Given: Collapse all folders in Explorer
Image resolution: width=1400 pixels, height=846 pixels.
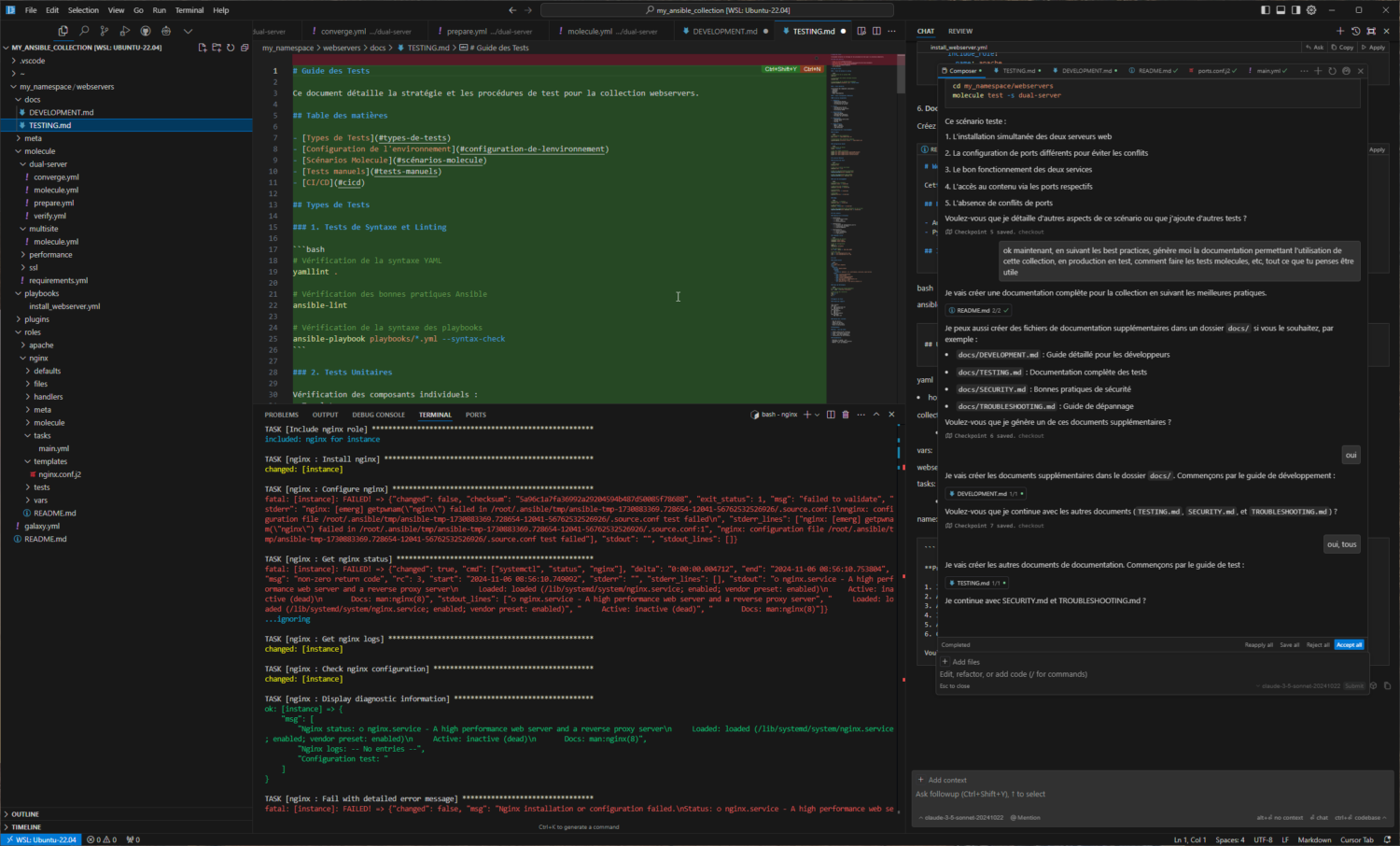Looking at the screenshot, I should coord(245,48).
